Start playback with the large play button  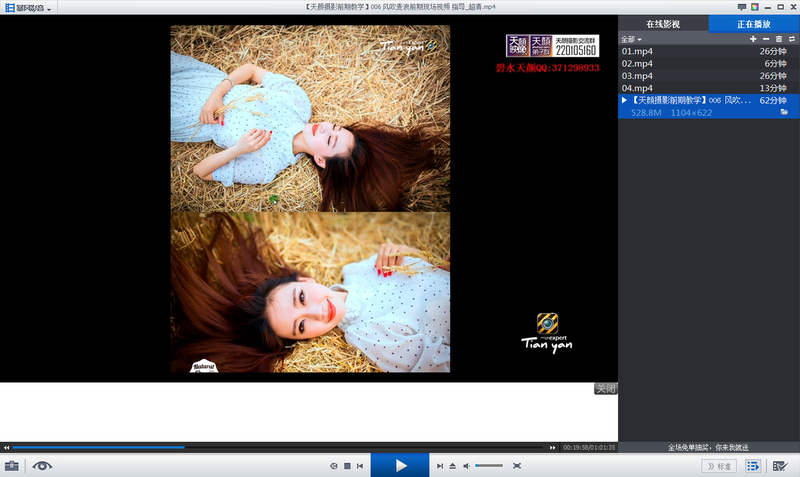point(400,465)
